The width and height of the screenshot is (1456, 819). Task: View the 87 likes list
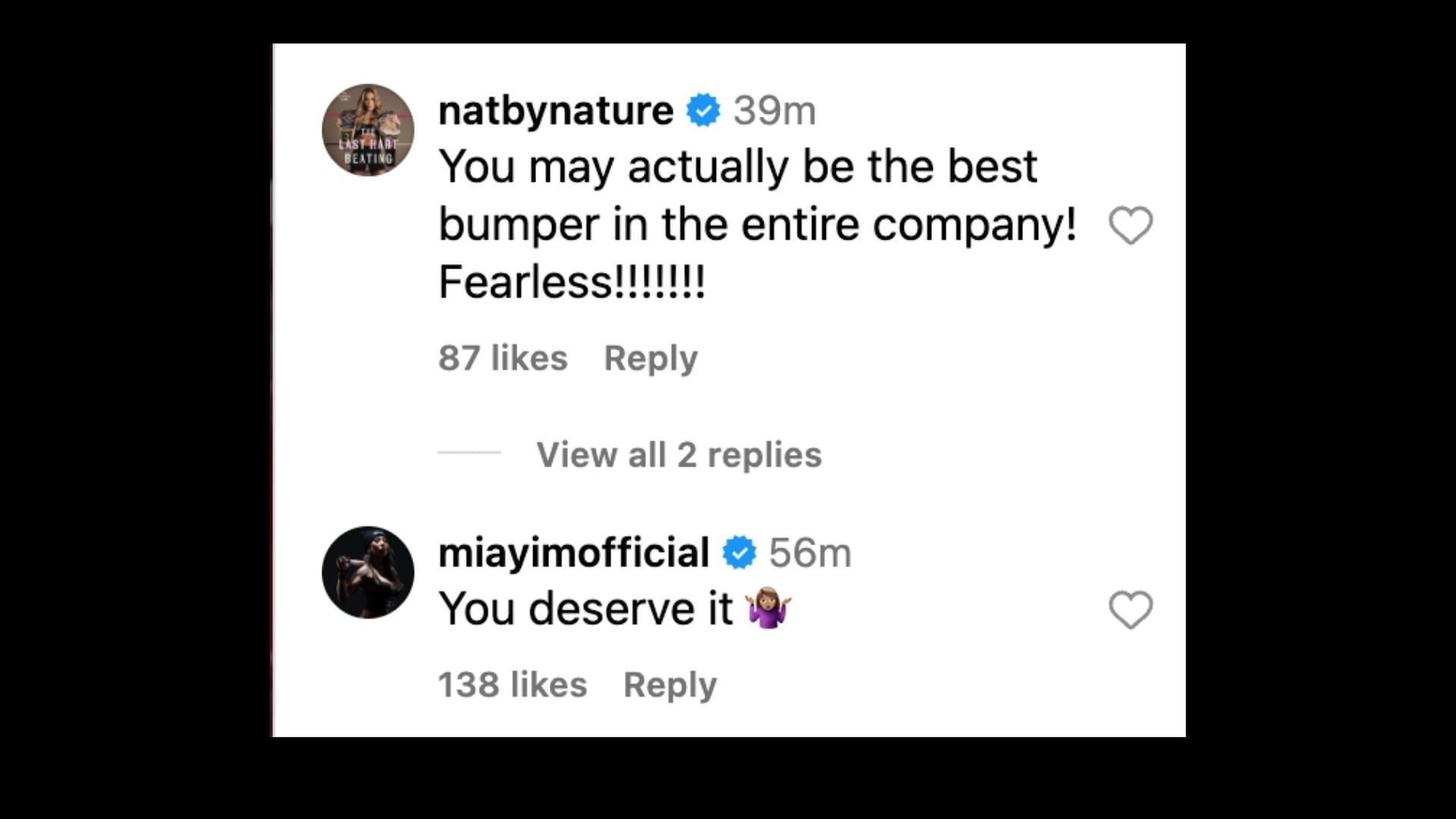[x=503, y=358]
